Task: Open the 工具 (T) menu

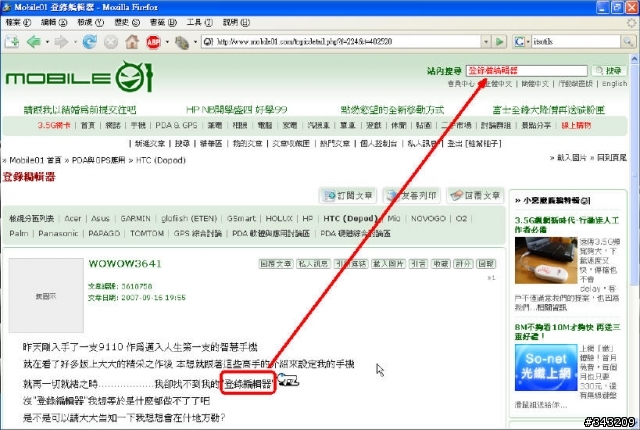Action: coord(199,22)
